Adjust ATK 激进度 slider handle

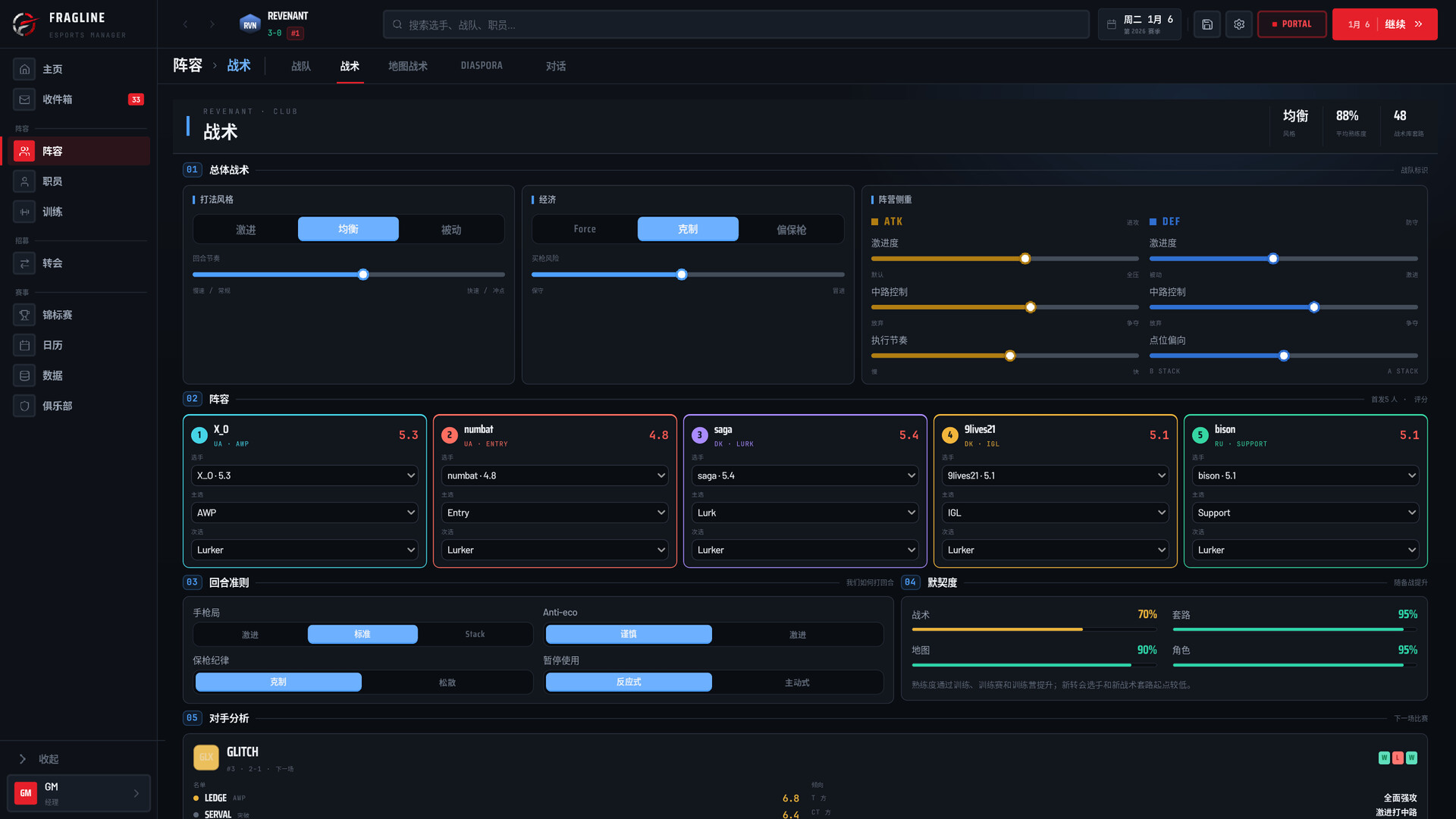(1025, 259)
